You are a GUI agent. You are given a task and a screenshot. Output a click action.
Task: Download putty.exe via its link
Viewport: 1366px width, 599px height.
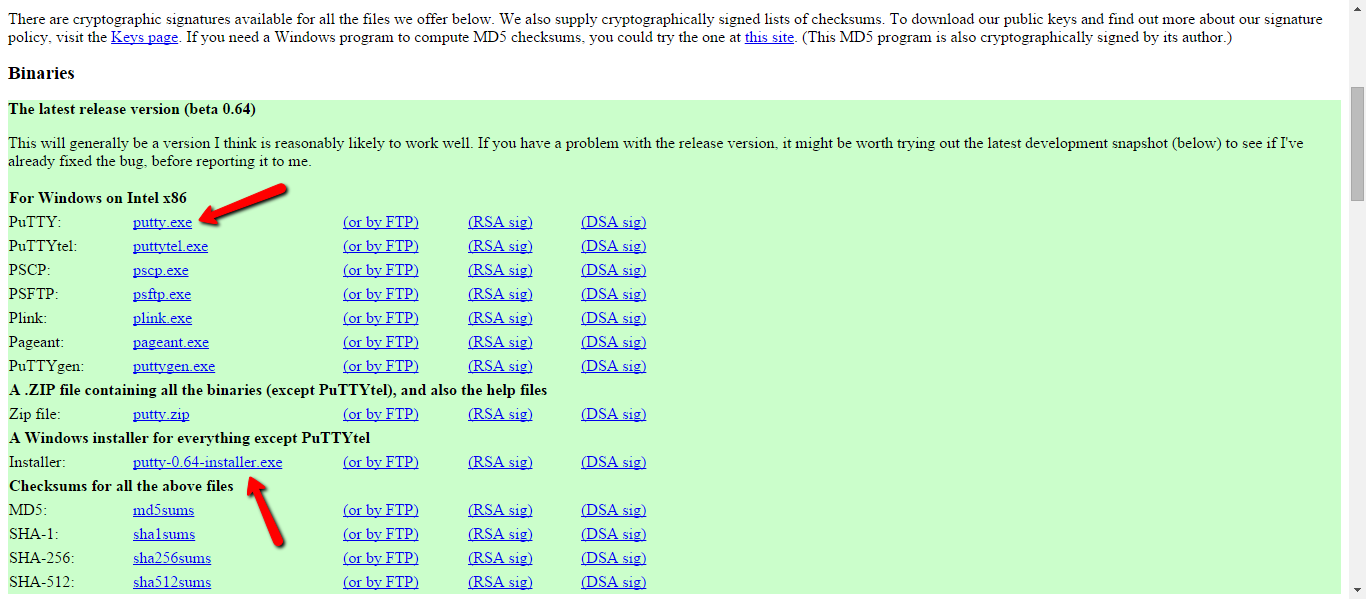162,222
